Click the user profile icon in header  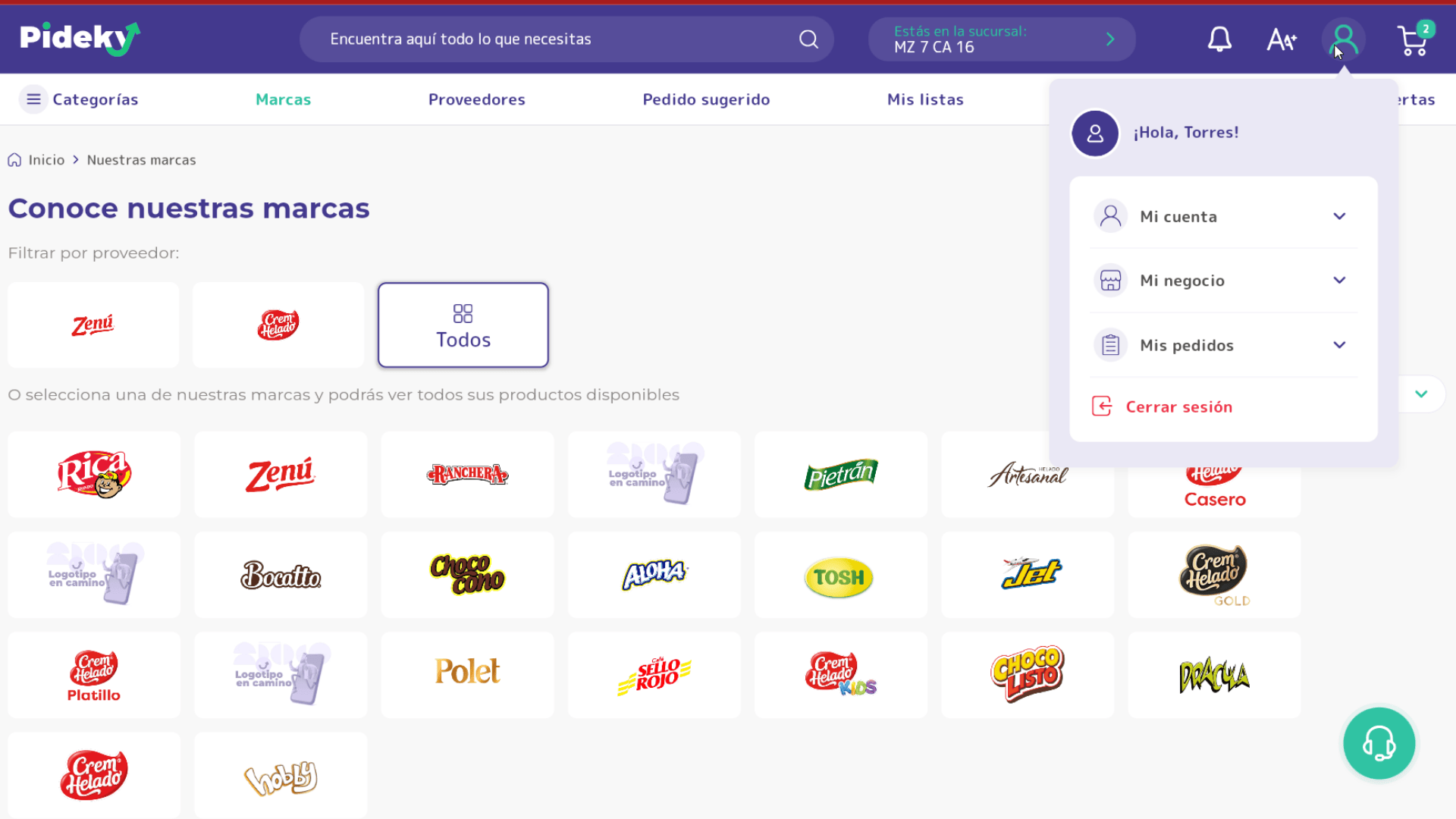[x=1343, y=39]
